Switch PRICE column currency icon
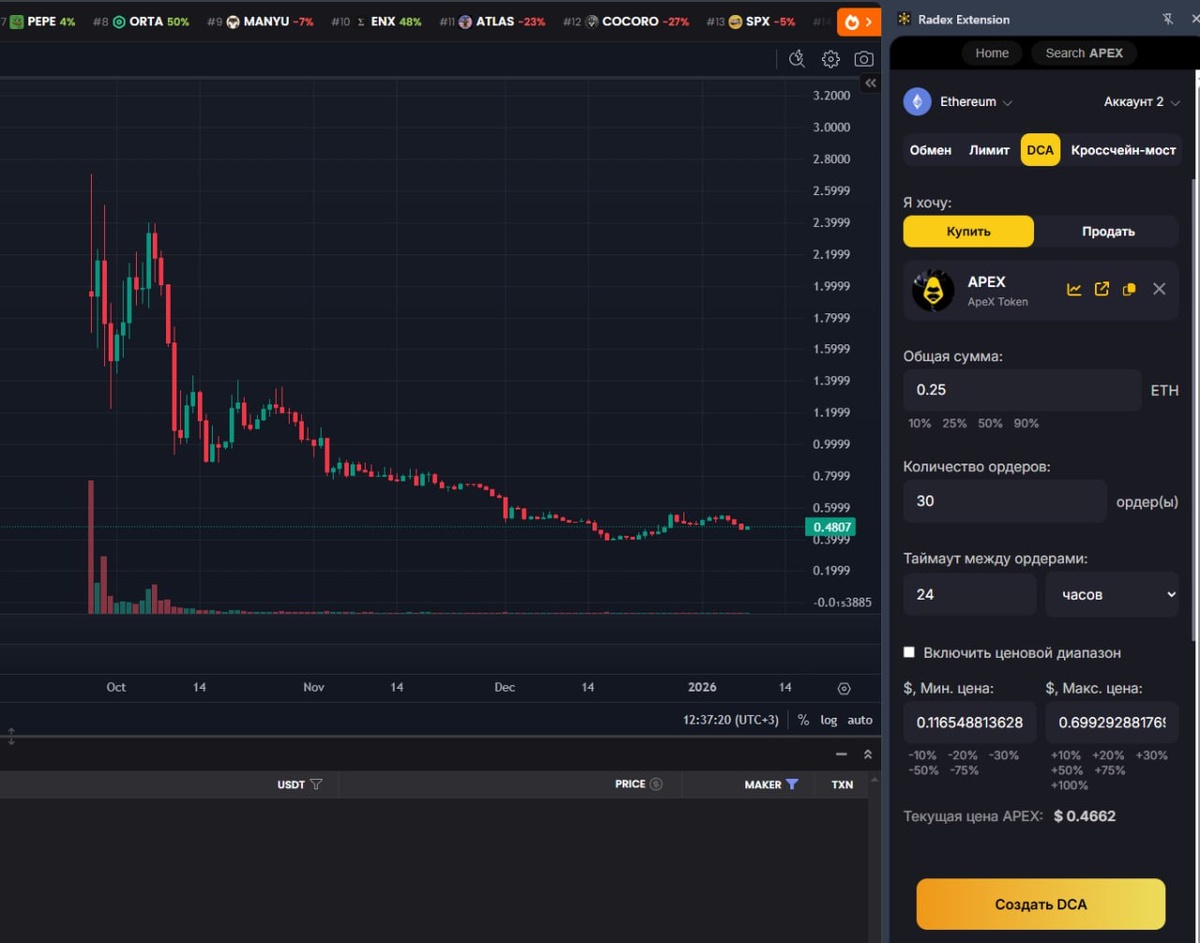Screen dimensions: 1200x943 (x=656, y=785)
